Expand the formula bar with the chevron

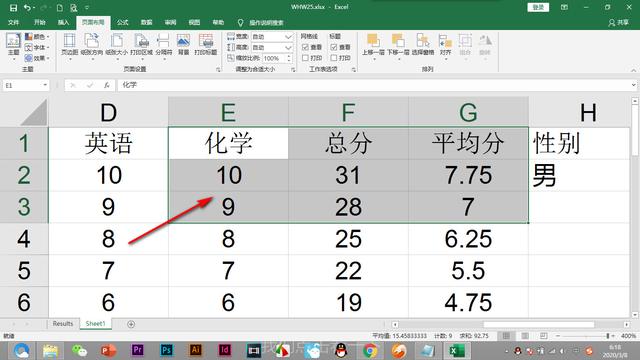(633, 85)
